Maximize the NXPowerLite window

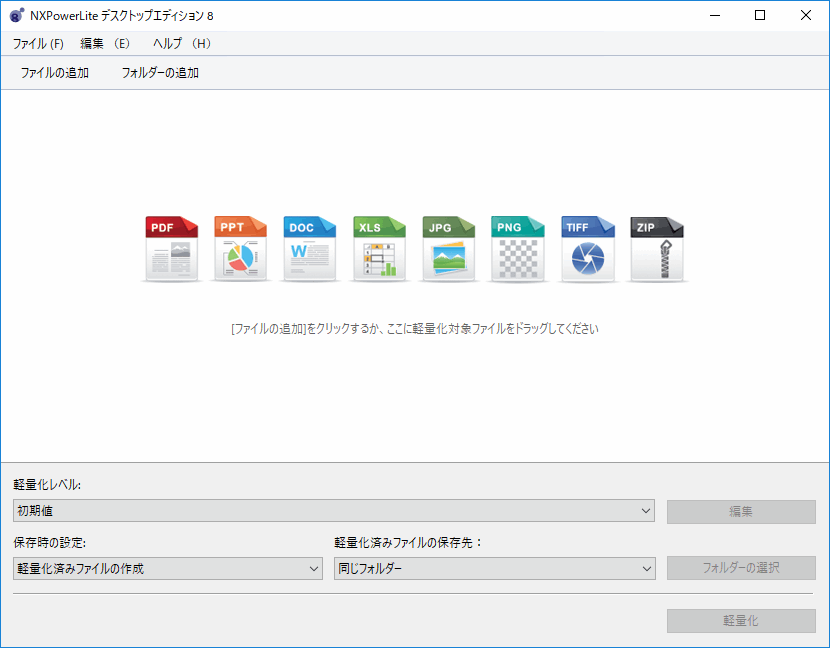[x=760, y=15]
